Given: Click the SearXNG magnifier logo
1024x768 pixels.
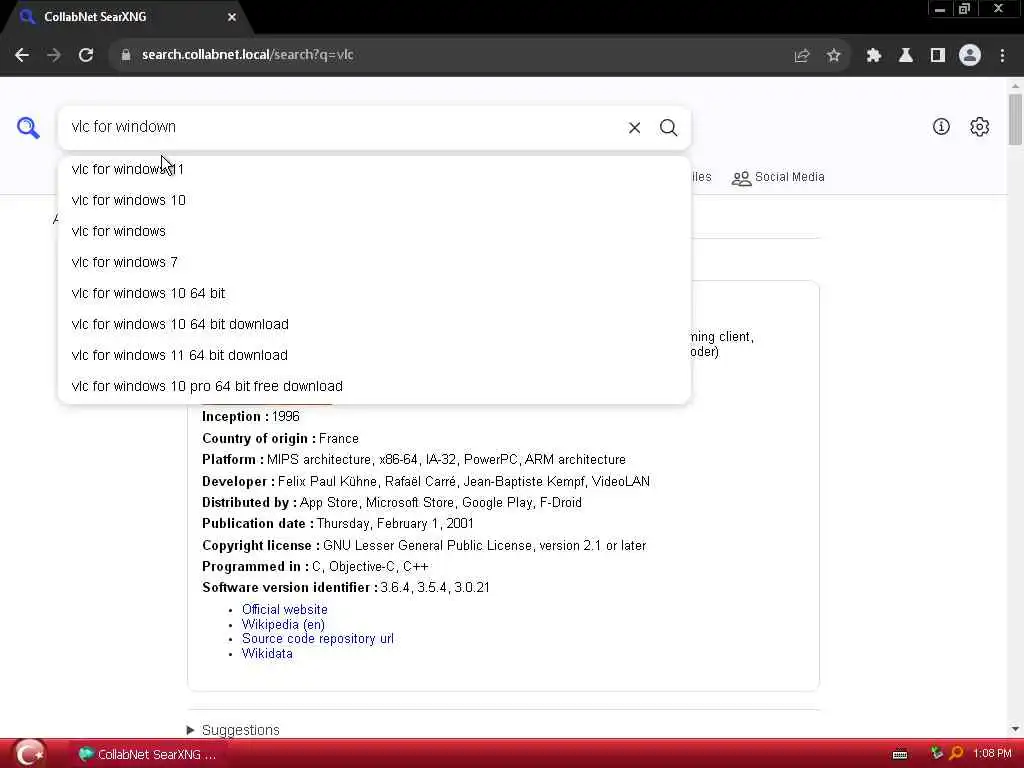Looking at the screenshot, I should point(28,127).
